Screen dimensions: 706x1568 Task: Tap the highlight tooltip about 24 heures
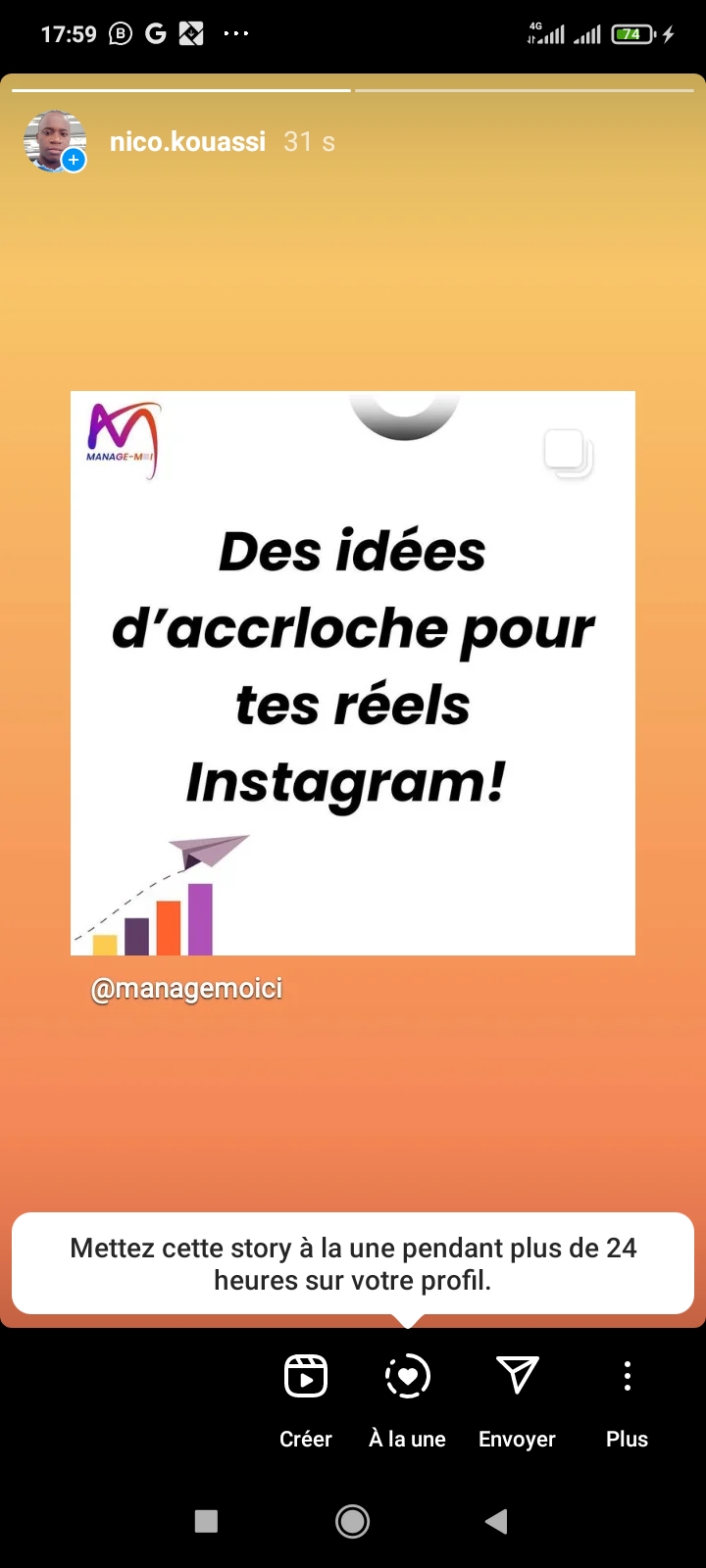353,1263
